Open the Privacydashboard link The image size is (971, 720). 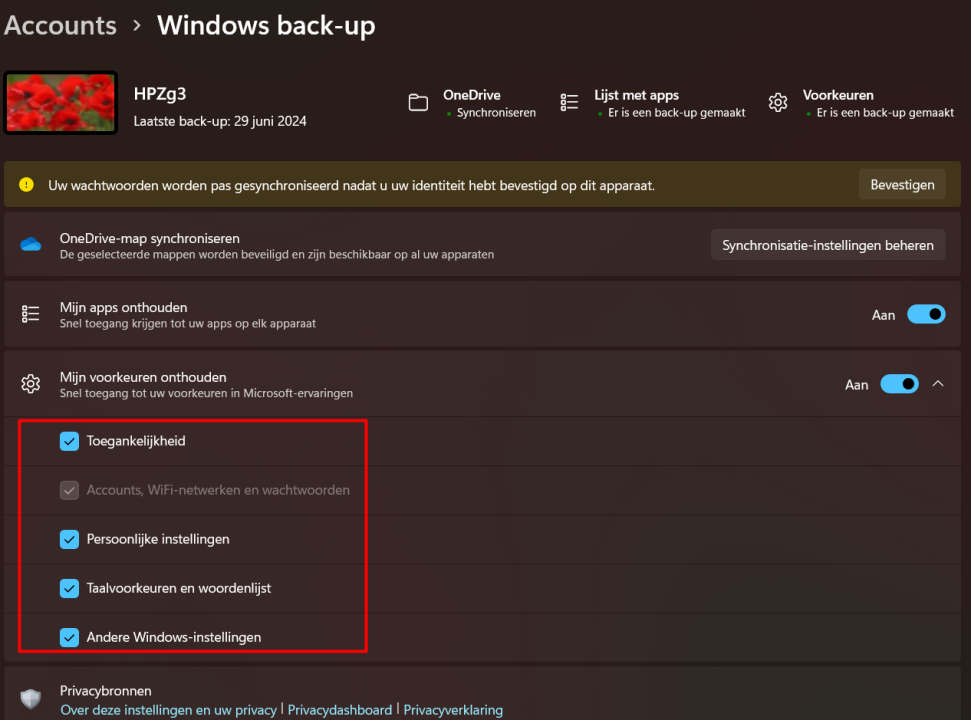click(339, 709)
